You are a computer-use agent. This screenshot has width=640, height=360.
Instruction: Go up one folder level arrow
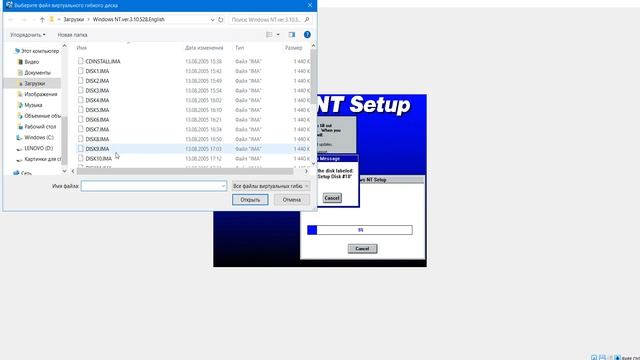[x=42, y=20]
